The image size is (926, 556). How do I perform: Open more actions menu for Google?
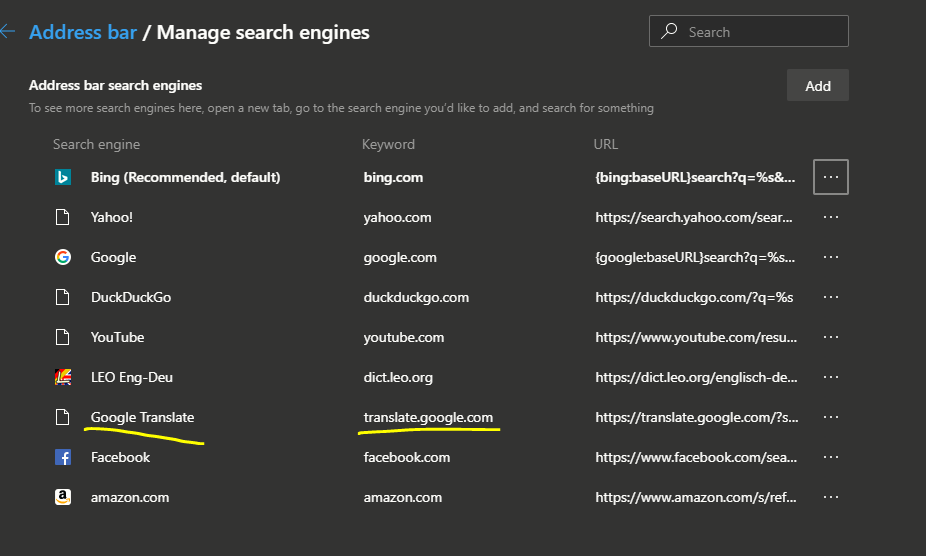[831, 257]
